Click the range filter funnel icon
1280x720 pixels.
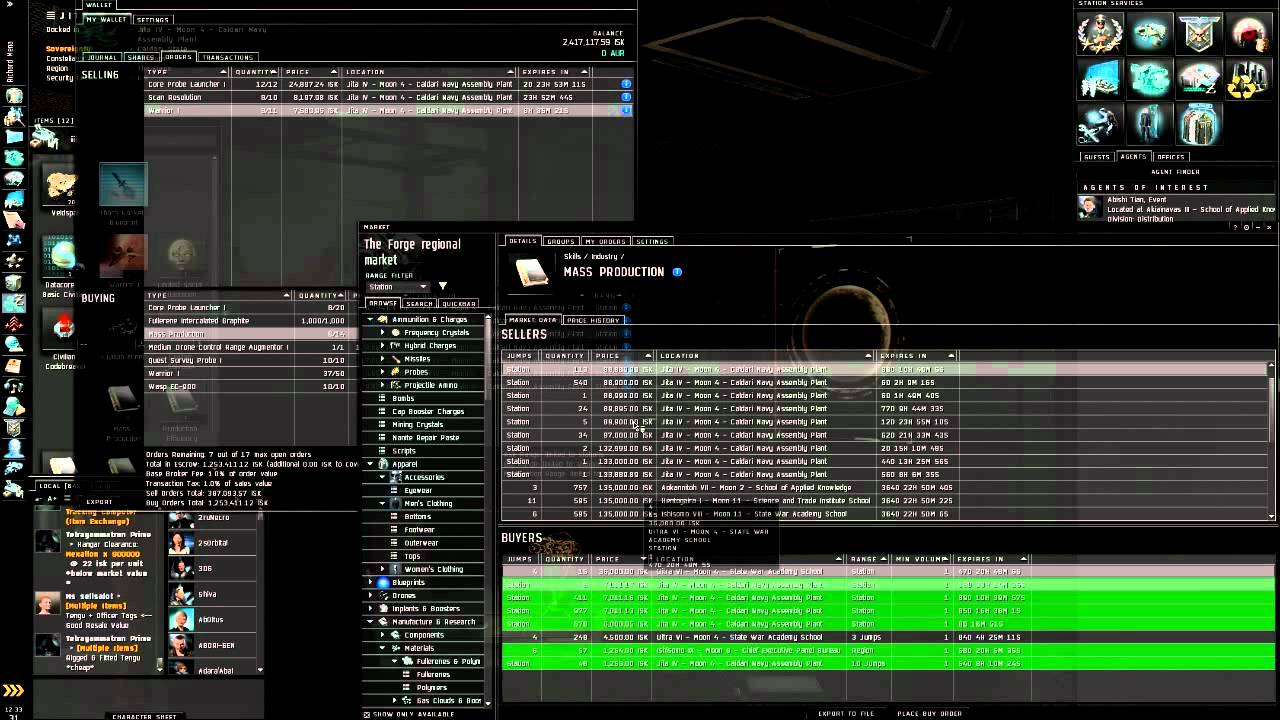pos(442,287)
